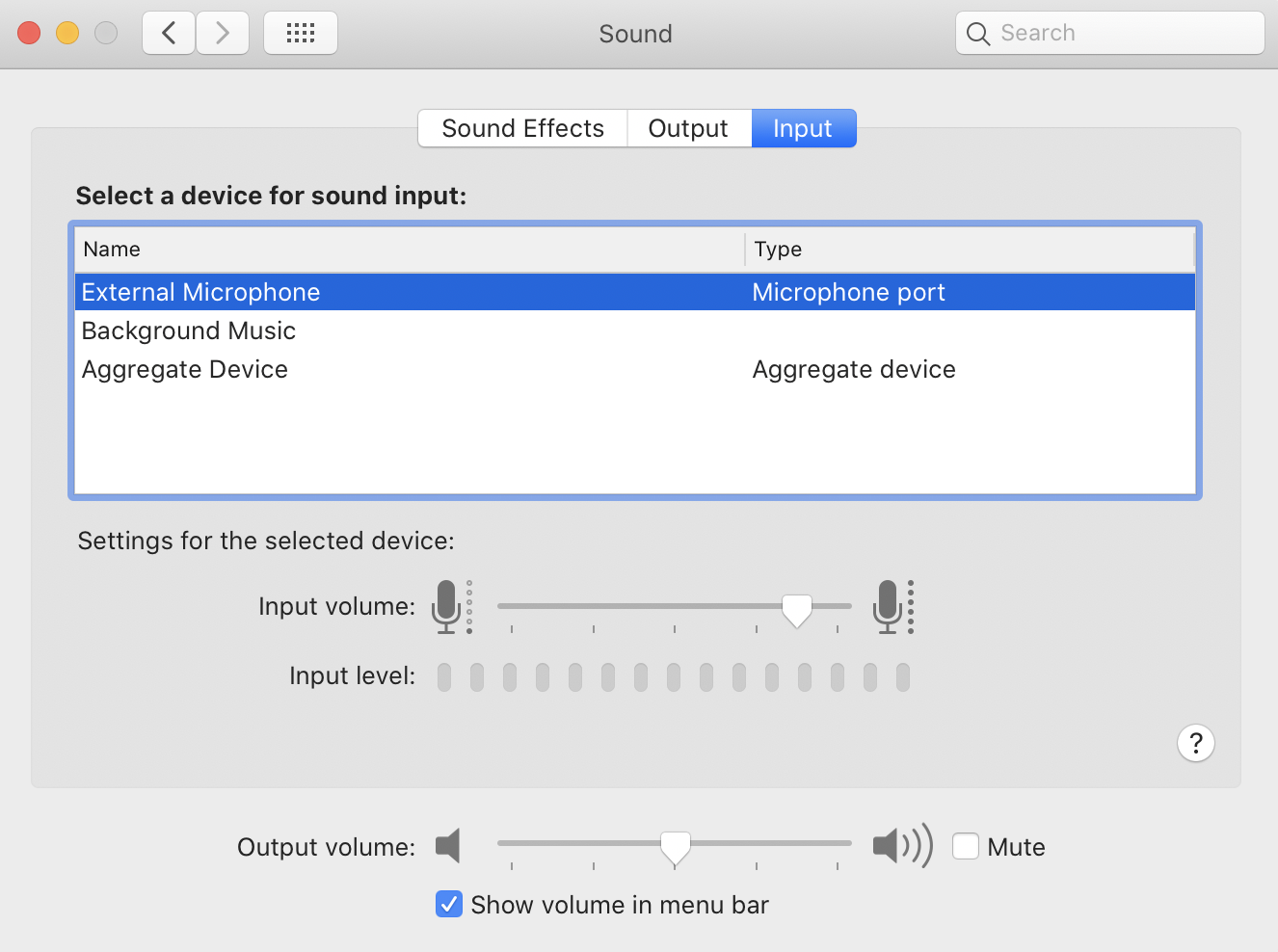Select Background Music input device
Image resolution: width=1278 pixels, height=952 pixels.
(189, 331)
